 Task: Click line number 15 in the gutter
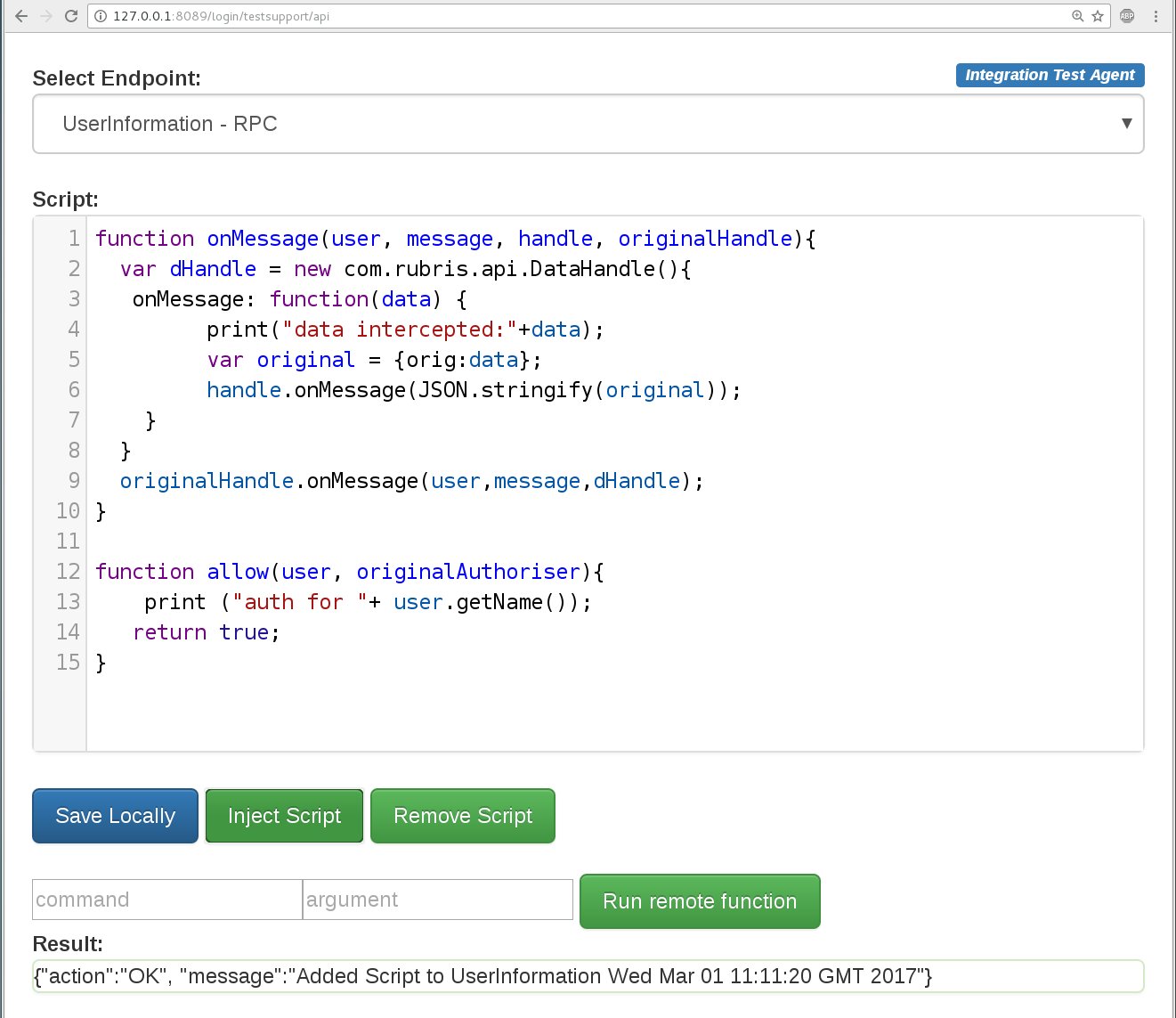click(68, 663)
